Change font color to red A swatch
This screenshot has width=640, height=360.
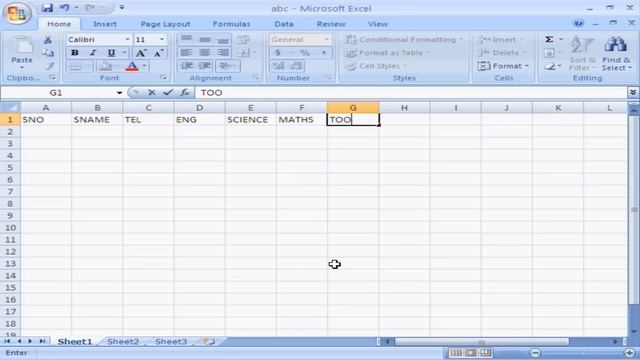click(x=132, y=66)
